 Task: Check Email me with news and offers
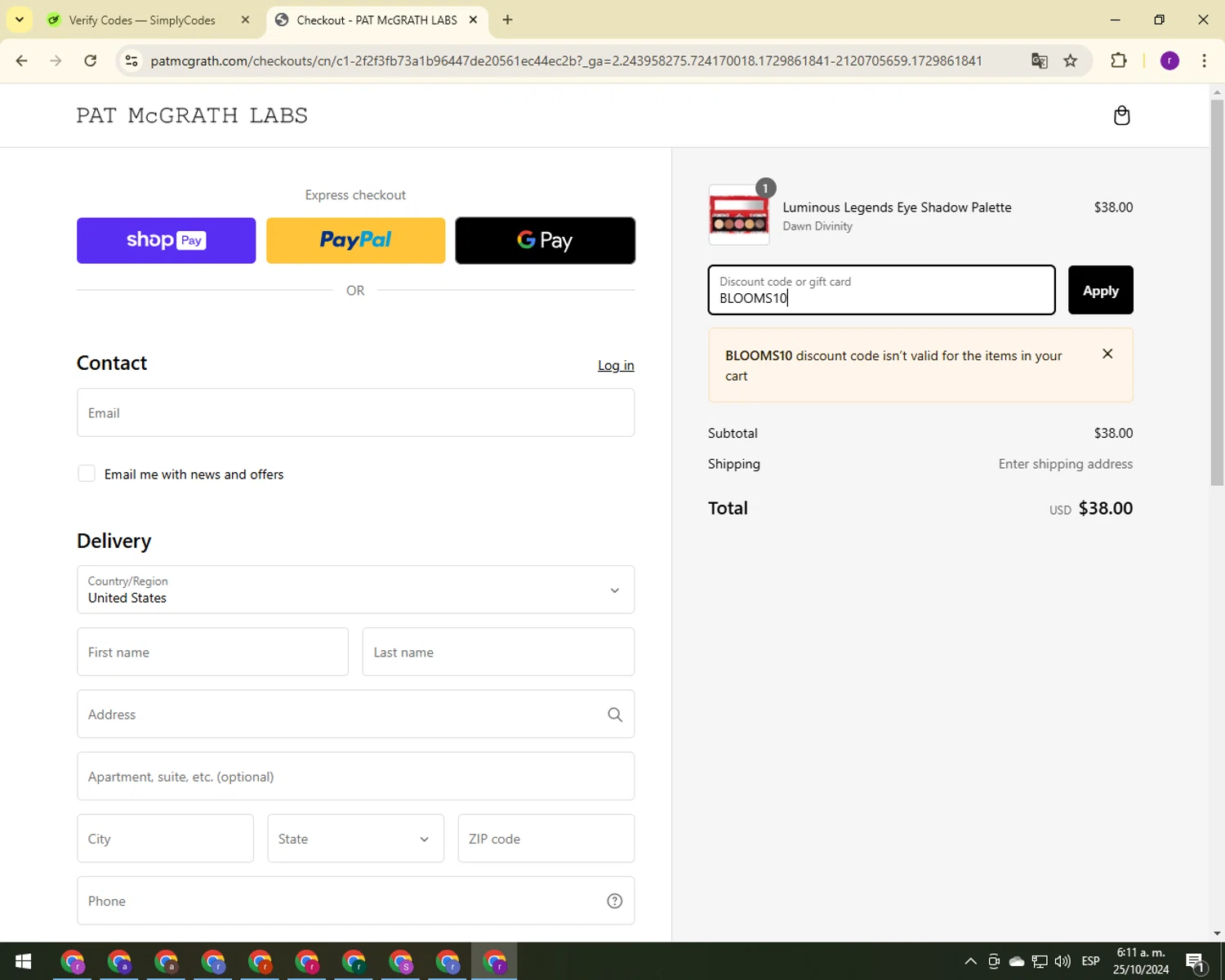(x=87, y=474)
